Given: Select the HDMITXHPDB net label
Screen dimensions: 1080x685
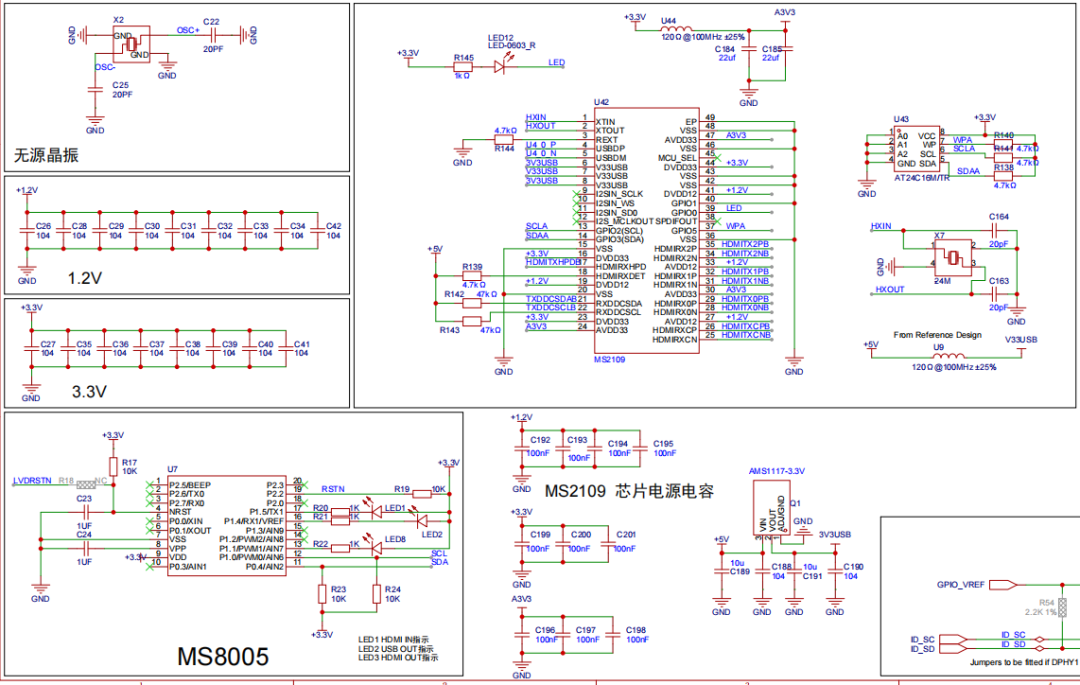Looking at the screenshot, I should click(552, 262).
